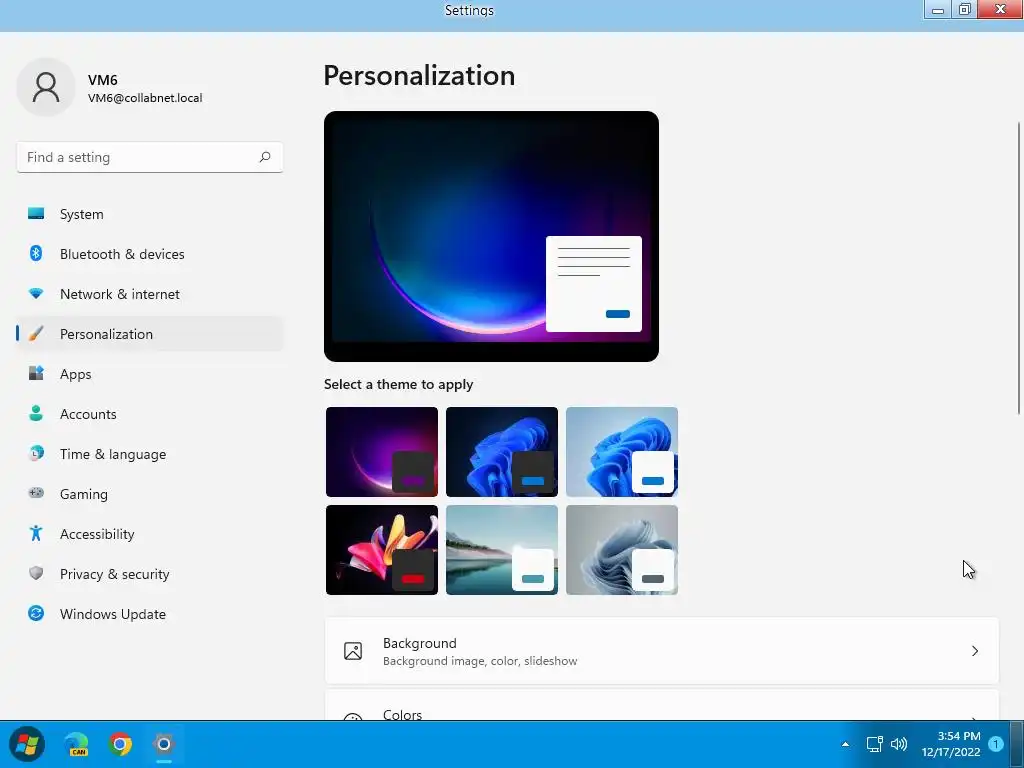Apply the dark blue bloom theme
The width and height of the screenshot is (1024, 768).
click(502, 451)
